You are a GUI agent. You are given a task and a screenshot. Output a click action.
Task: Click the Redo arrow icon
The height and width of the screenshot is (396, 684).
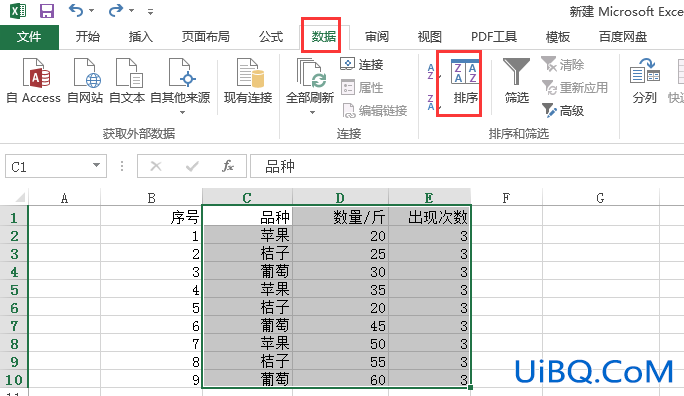tap(116, 10)
